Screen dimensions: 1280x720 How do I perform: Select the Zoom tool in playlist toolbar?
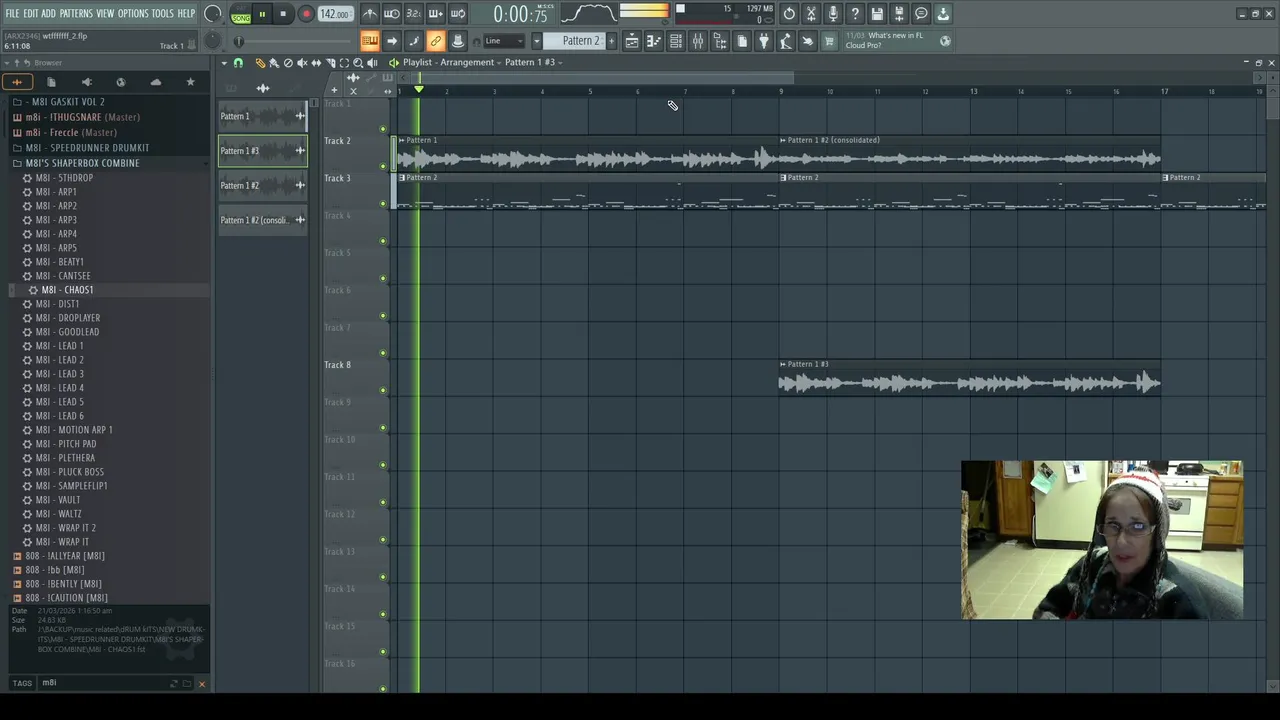pos(358,62)
